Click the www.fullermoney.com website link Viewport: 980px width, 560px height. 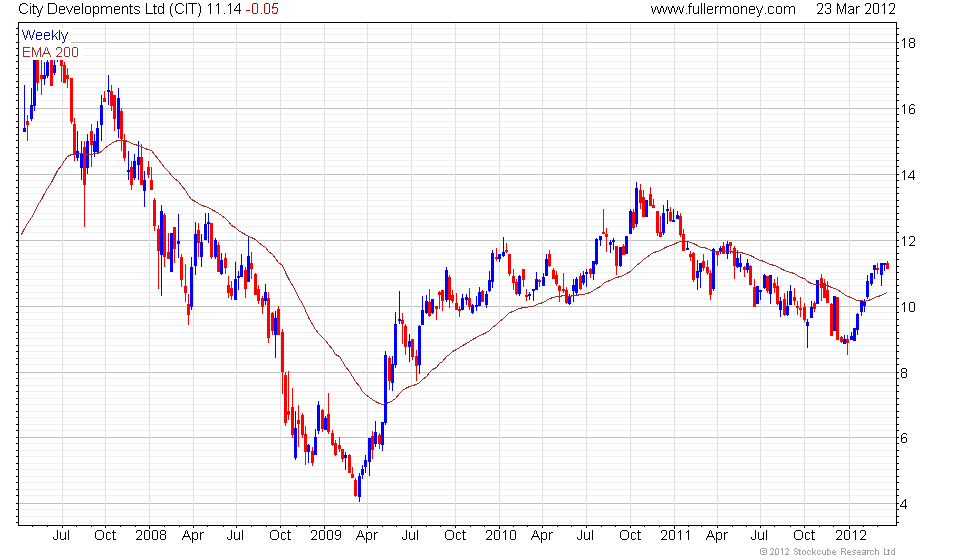(x=722, y=9)
